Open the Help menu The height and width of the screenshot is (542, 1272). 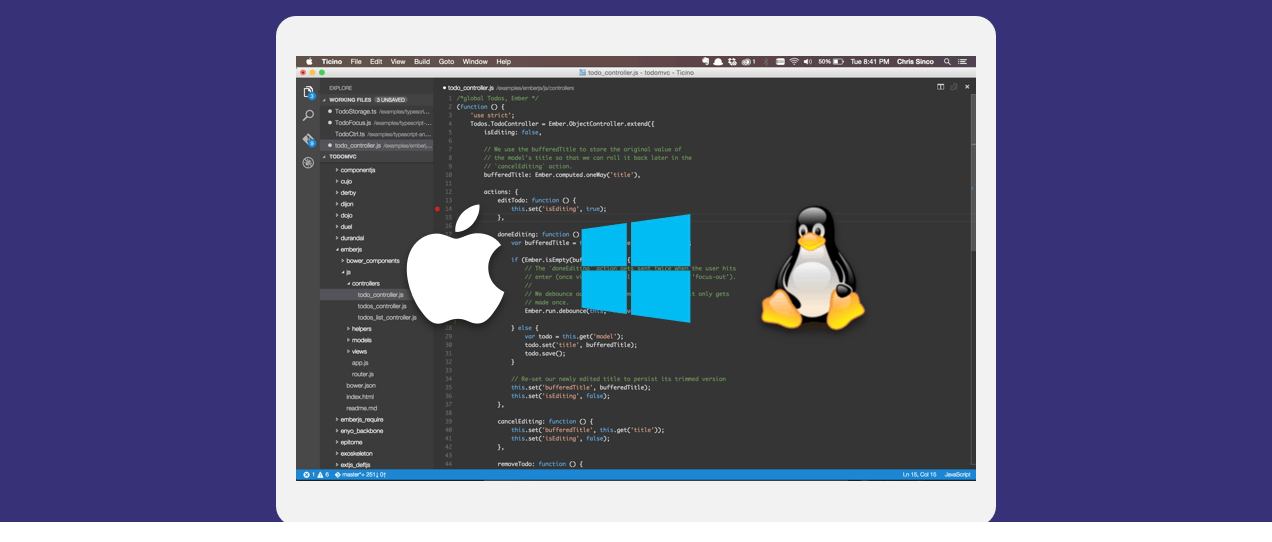[503, 61]
